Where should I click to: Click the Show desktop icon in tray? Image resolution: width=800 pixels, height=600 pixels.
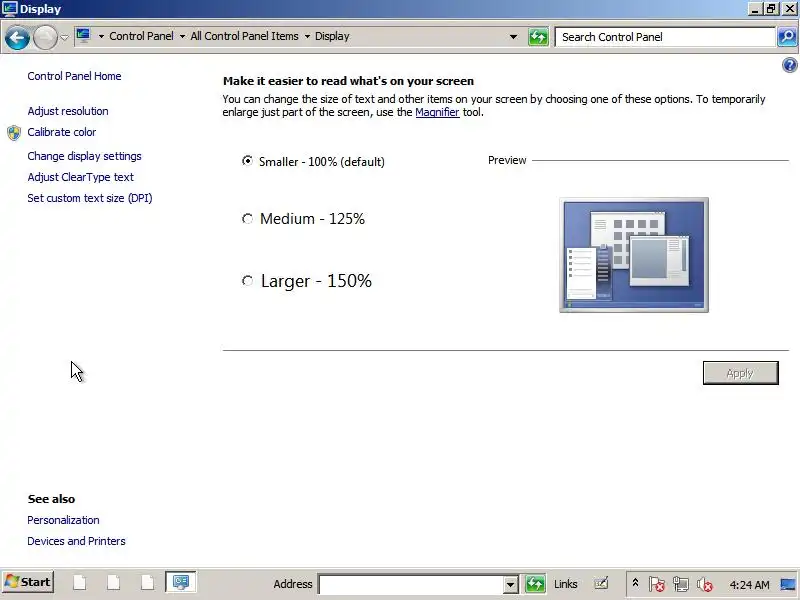click(788, 584)
